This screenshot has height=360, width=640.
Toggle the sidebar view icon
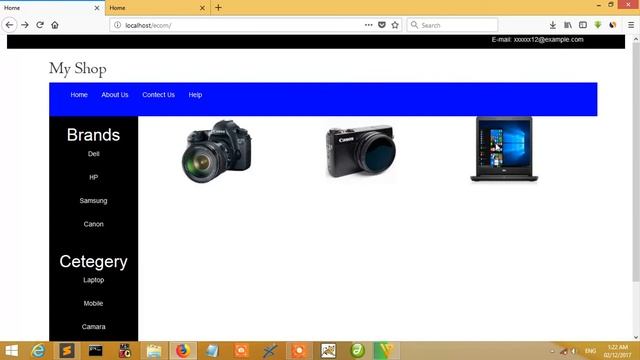tap(583, 25)
